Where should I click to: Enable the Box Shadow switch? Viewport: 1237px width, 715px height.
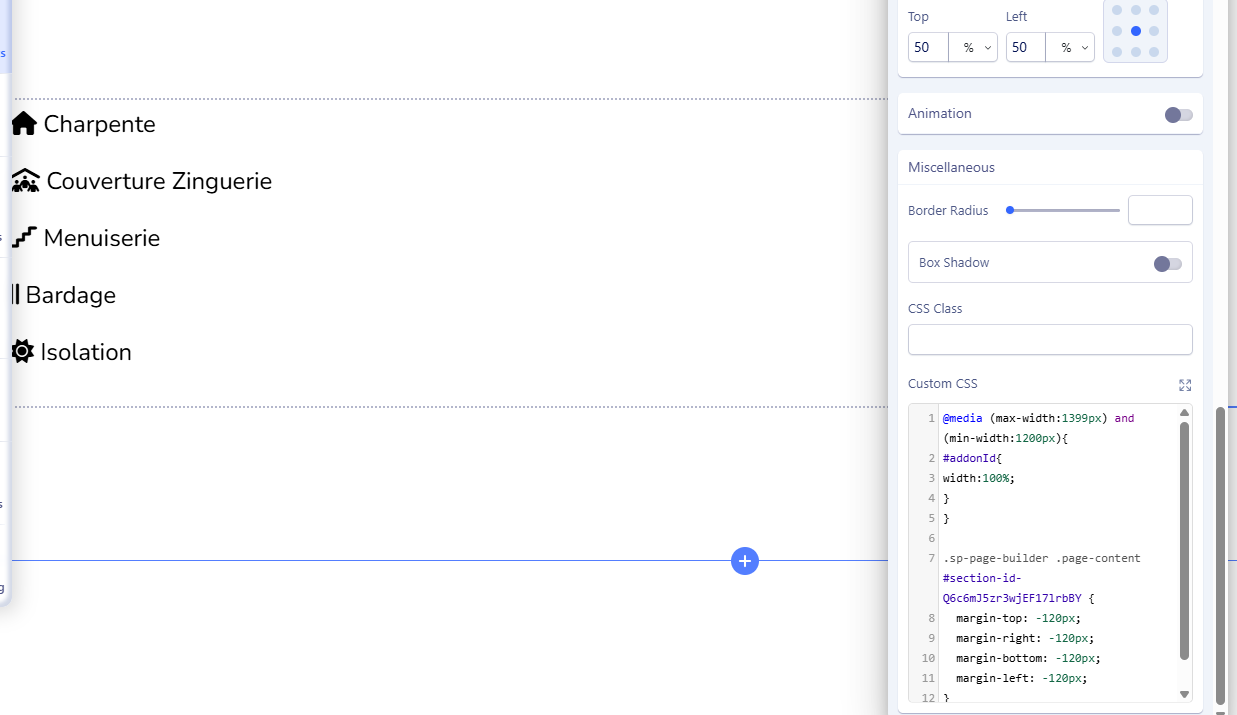[1168, 264]
